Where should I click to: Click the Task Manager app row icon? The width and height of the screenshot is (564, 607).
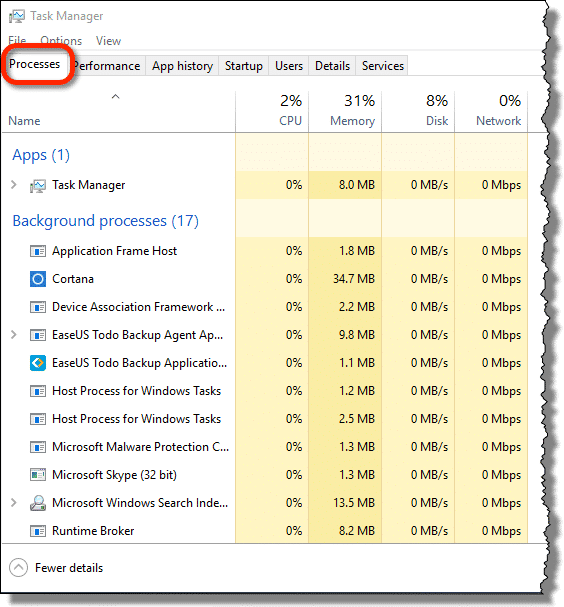38,186
